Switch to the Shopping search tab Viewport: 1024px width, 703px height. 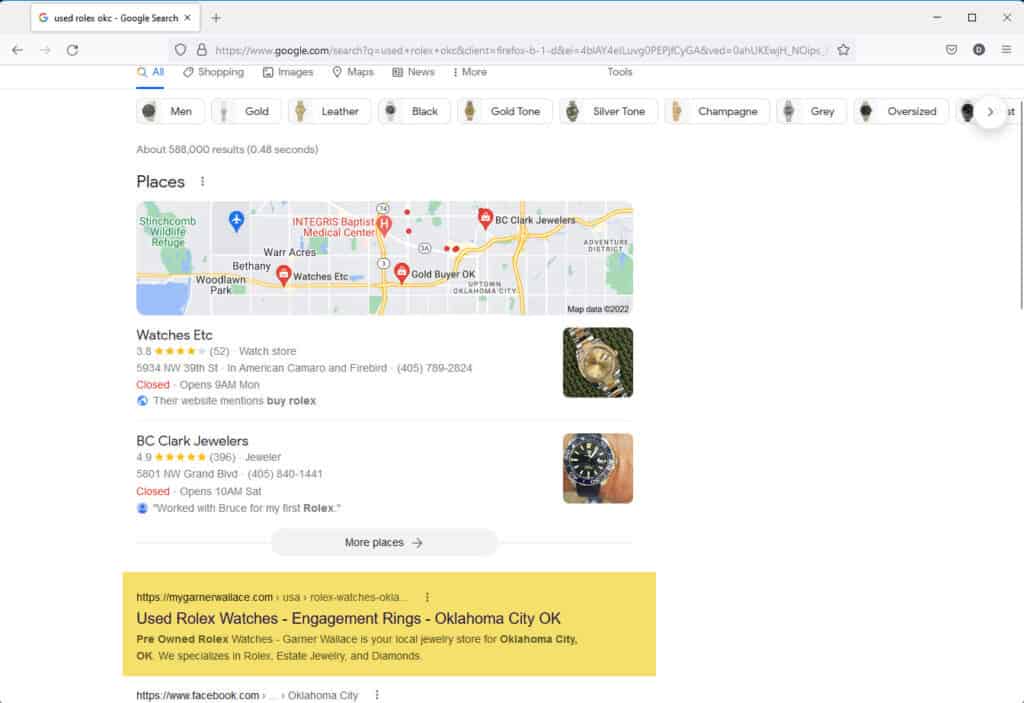214,72
